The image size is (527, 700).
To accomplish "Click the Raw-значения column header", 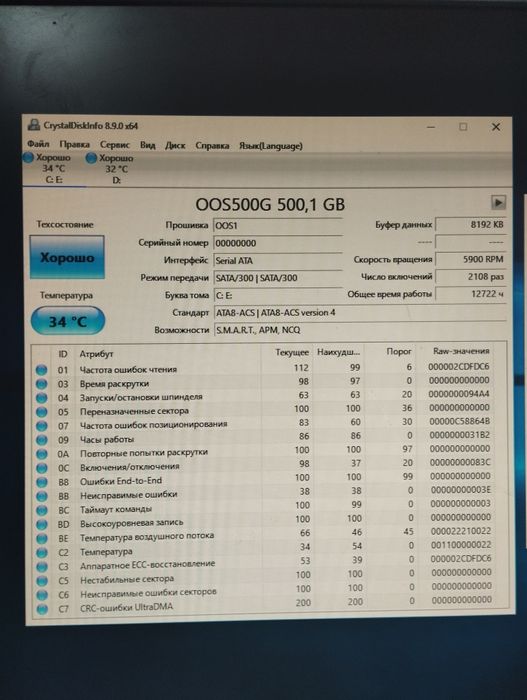I will pyautogui.click(x=461, y=351).
